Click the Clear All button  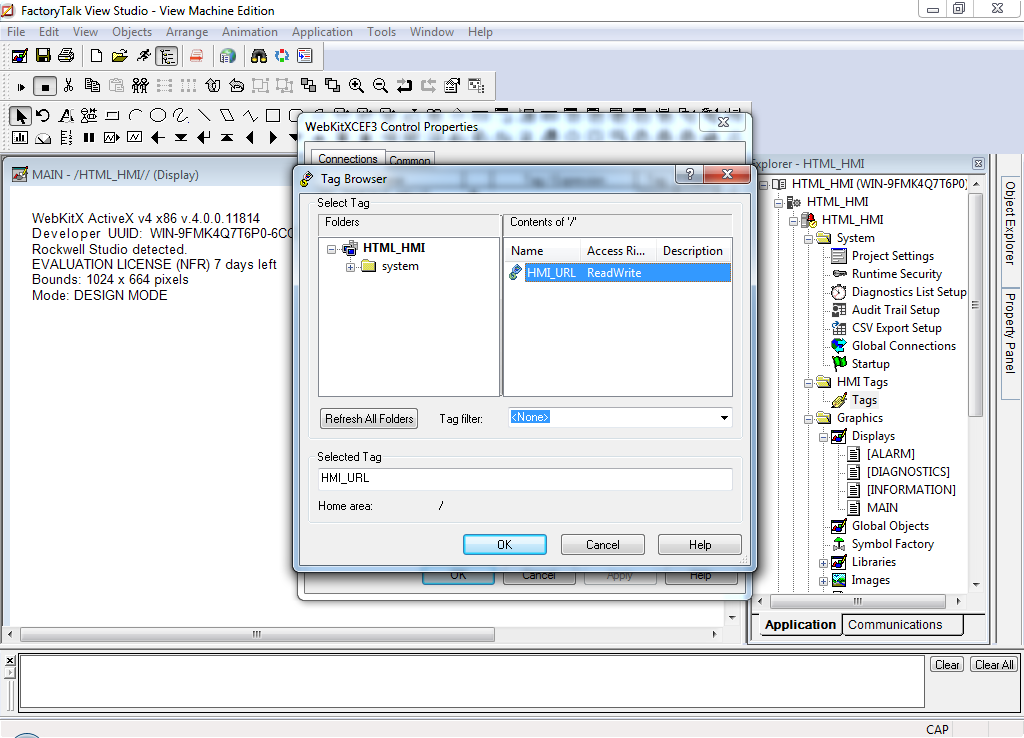point(994,665)
